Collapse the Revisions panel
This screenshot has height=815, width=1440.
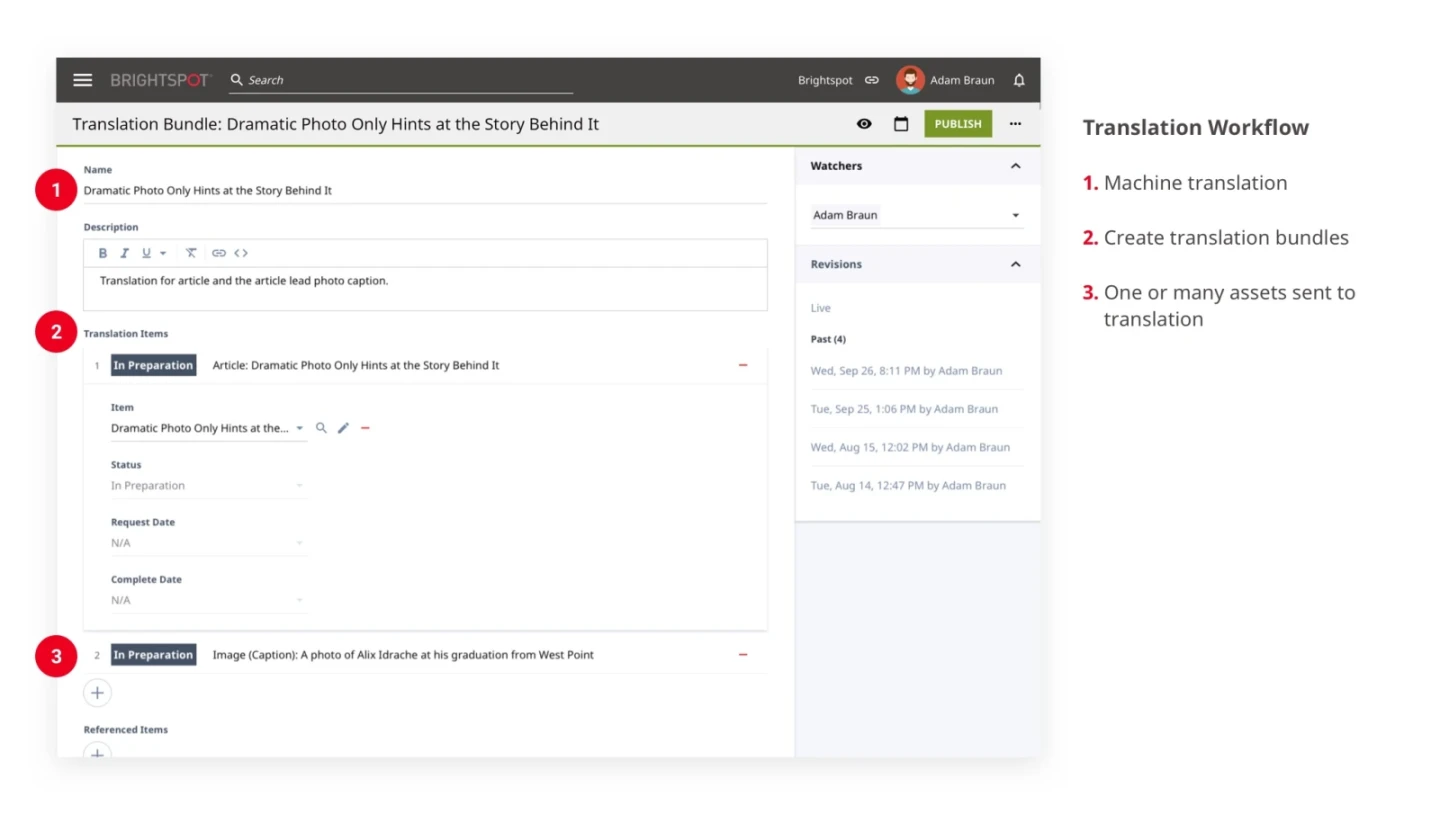click(x=1015, y=264)
